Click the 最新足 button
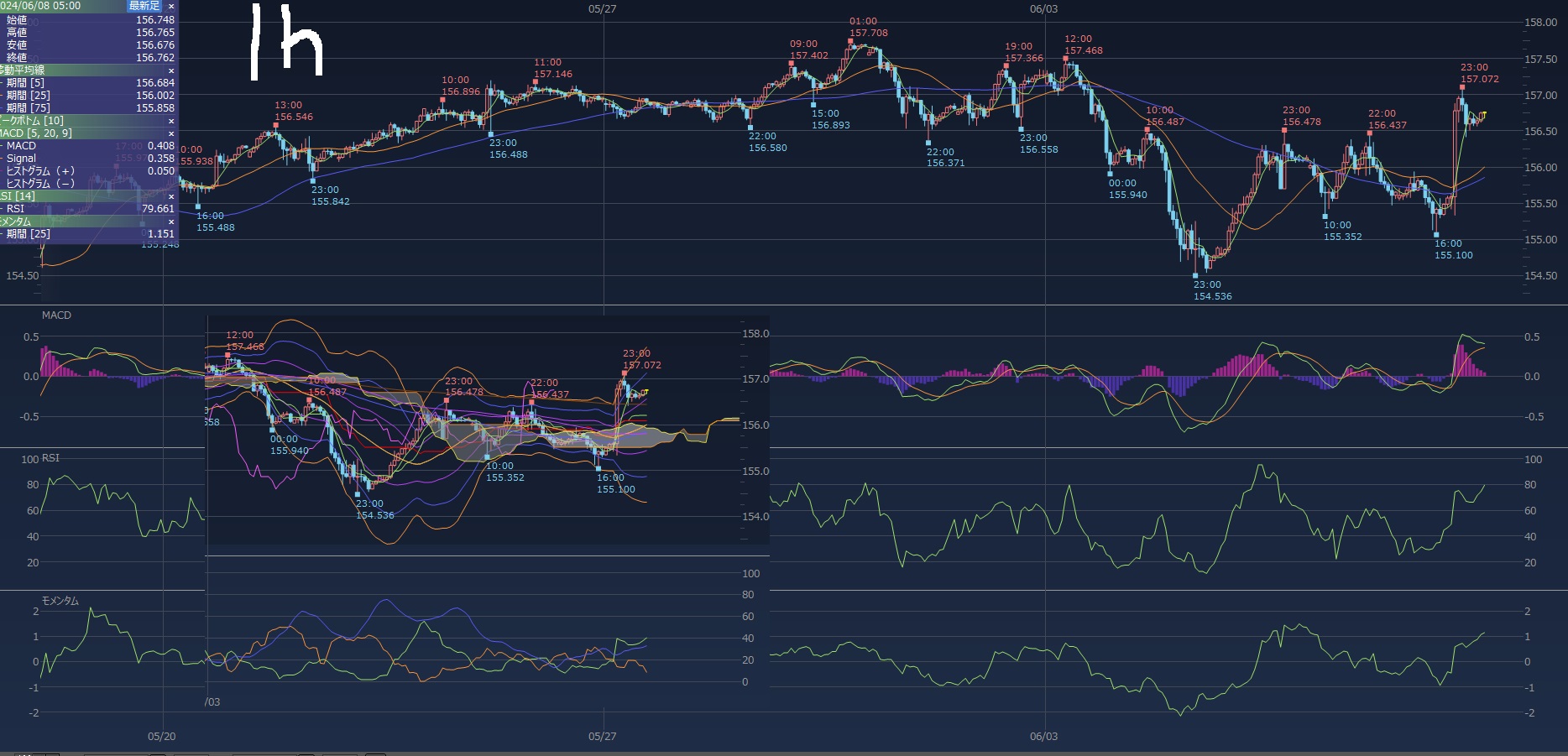 pos(144,6)
